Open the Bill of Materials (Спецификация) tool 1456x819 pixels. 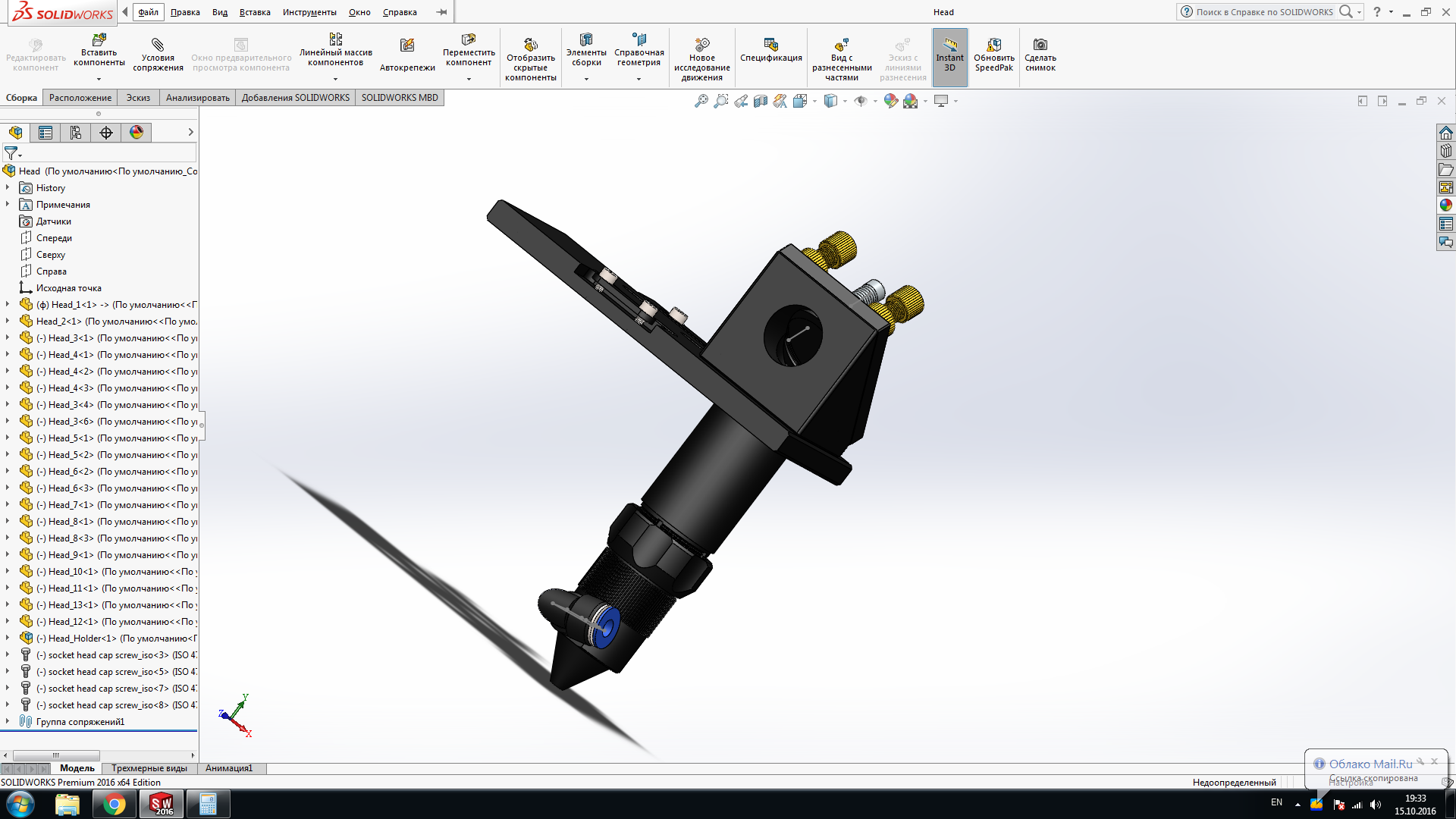point(770,50)
